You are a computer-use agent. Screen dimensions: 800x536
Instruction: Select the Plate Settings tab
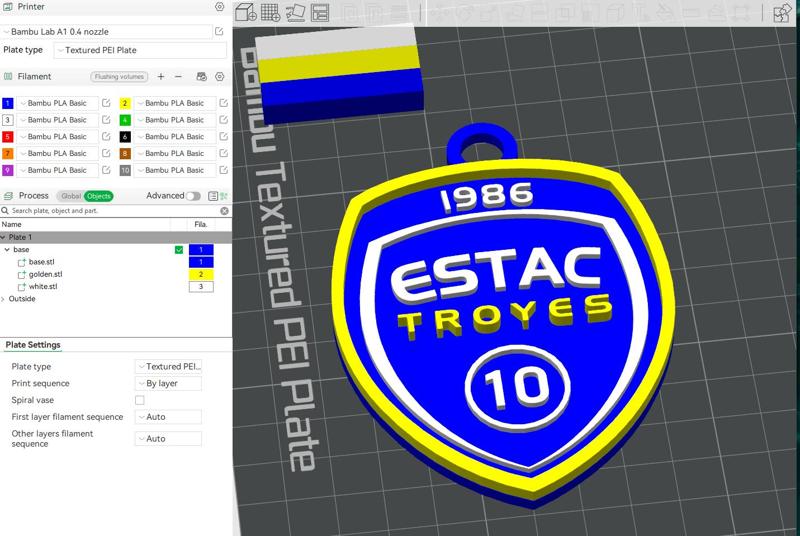click(33, 345)
